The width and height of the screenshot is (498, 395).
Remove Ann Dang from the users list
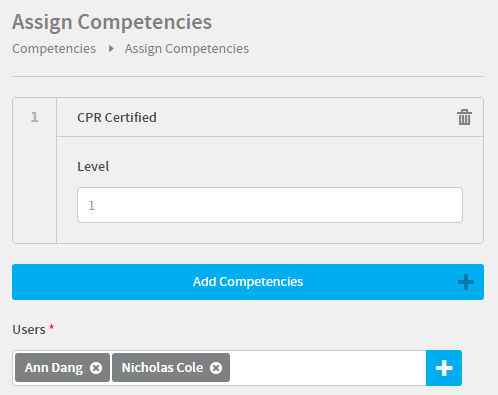click(x=96, y=368)
